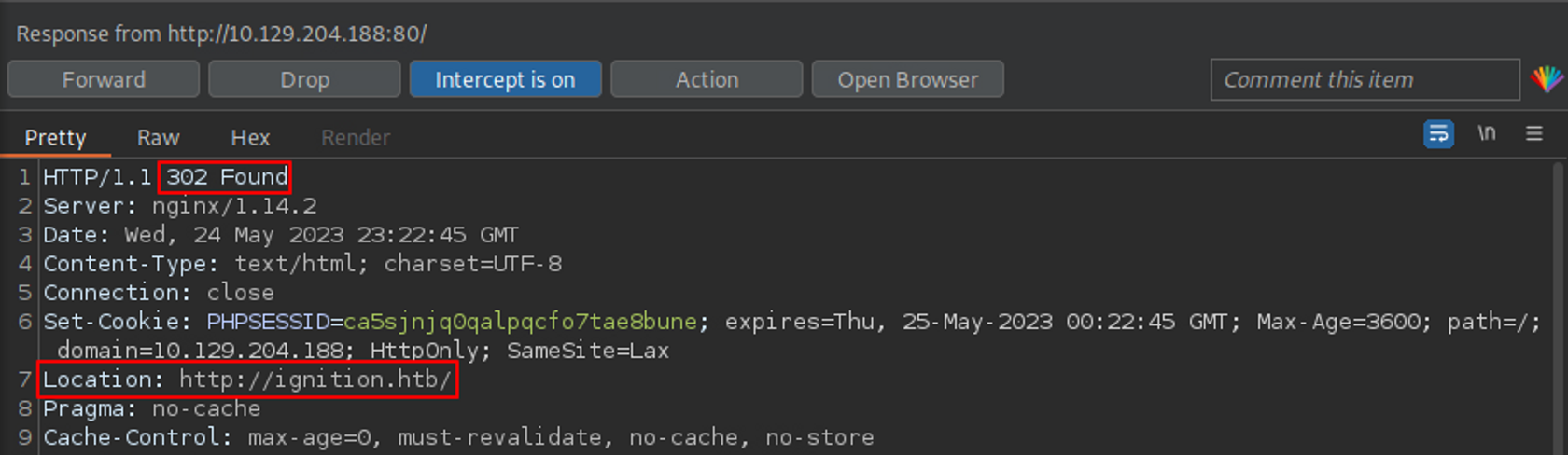The image size is (1568, 455).
Task: Drop the intercepted response
Action: coord(304,79)
